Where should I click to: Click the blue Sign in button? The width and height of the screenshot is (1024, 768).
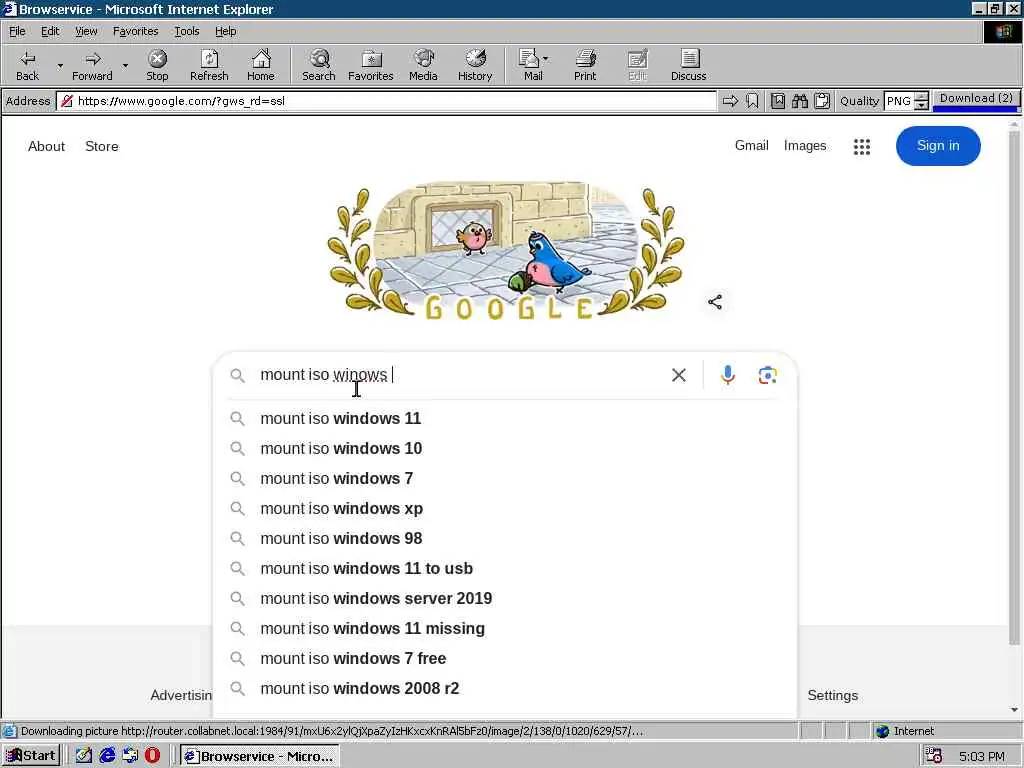(x=938, y=146)
